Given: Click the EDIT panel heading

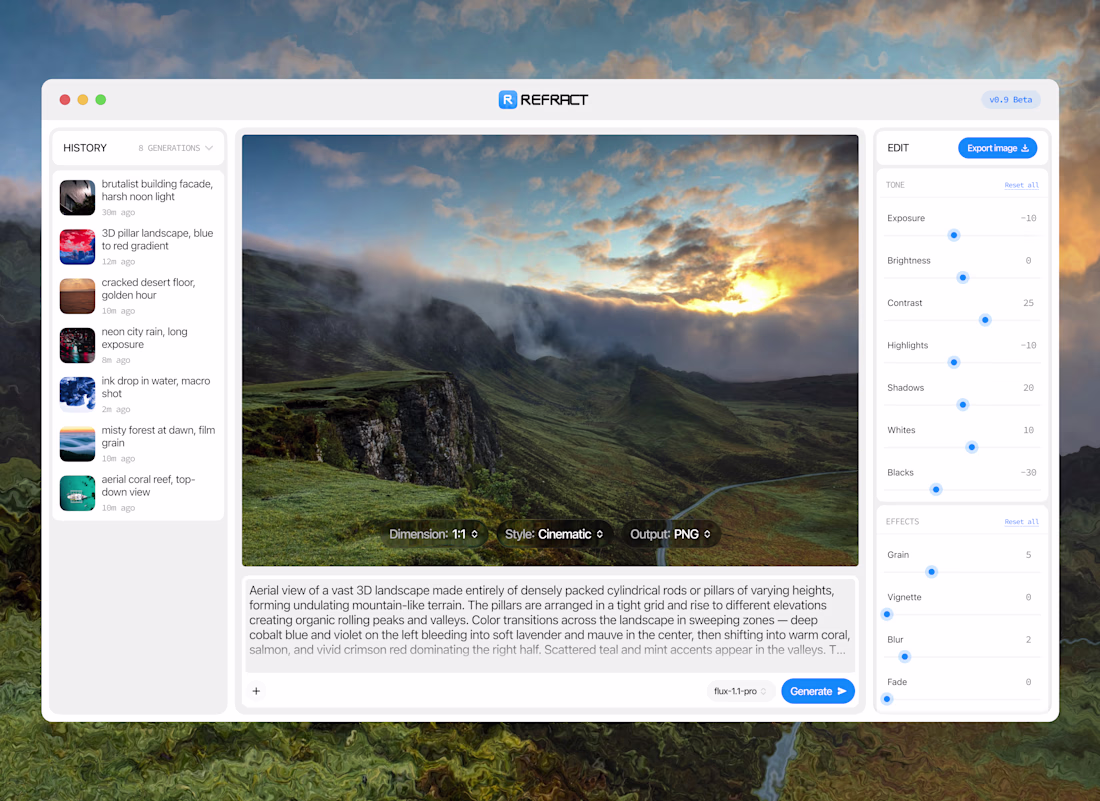Looking at the screenshot, I should (x=898, y=148).
